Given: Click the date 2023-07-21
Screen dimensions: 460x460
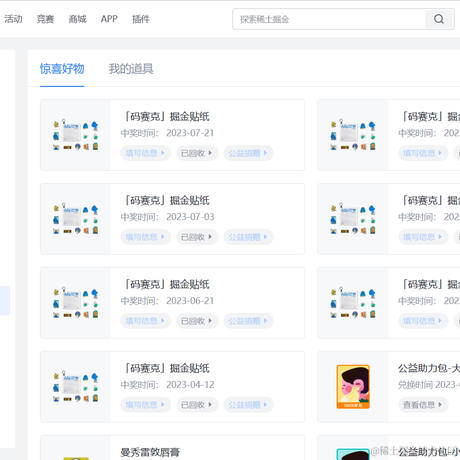Looking at the screenshot, I should coord(190,133).
